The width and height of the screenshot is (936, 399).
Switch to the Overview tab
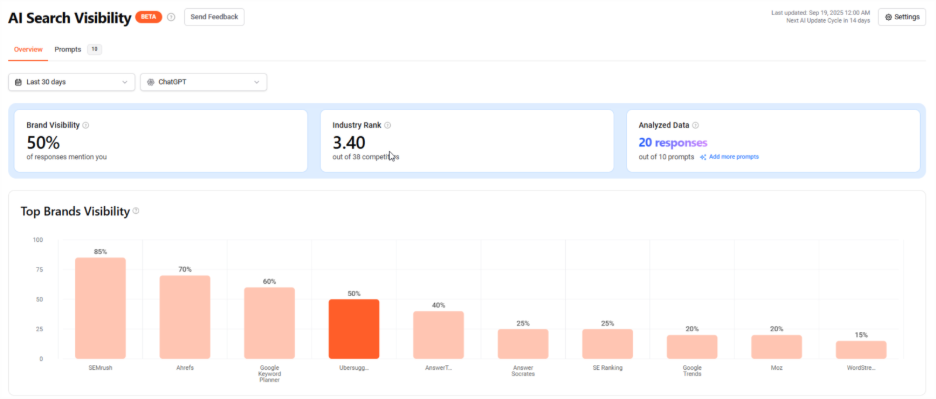[x=28, y=50]
